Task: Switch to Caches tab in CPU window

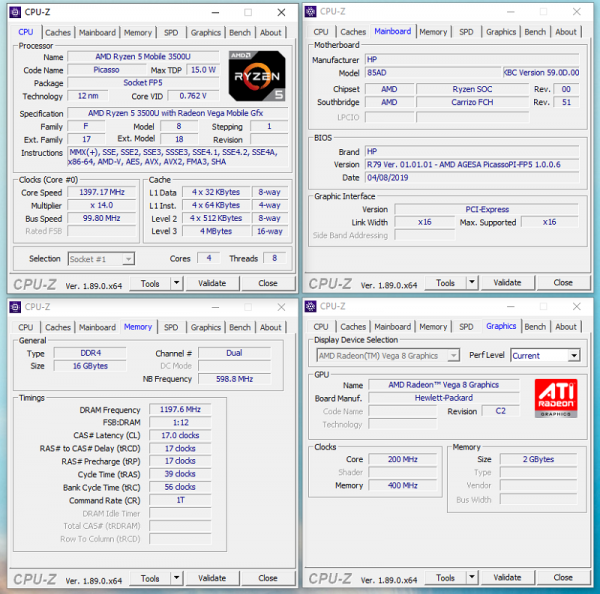Action: pos(58,33)
